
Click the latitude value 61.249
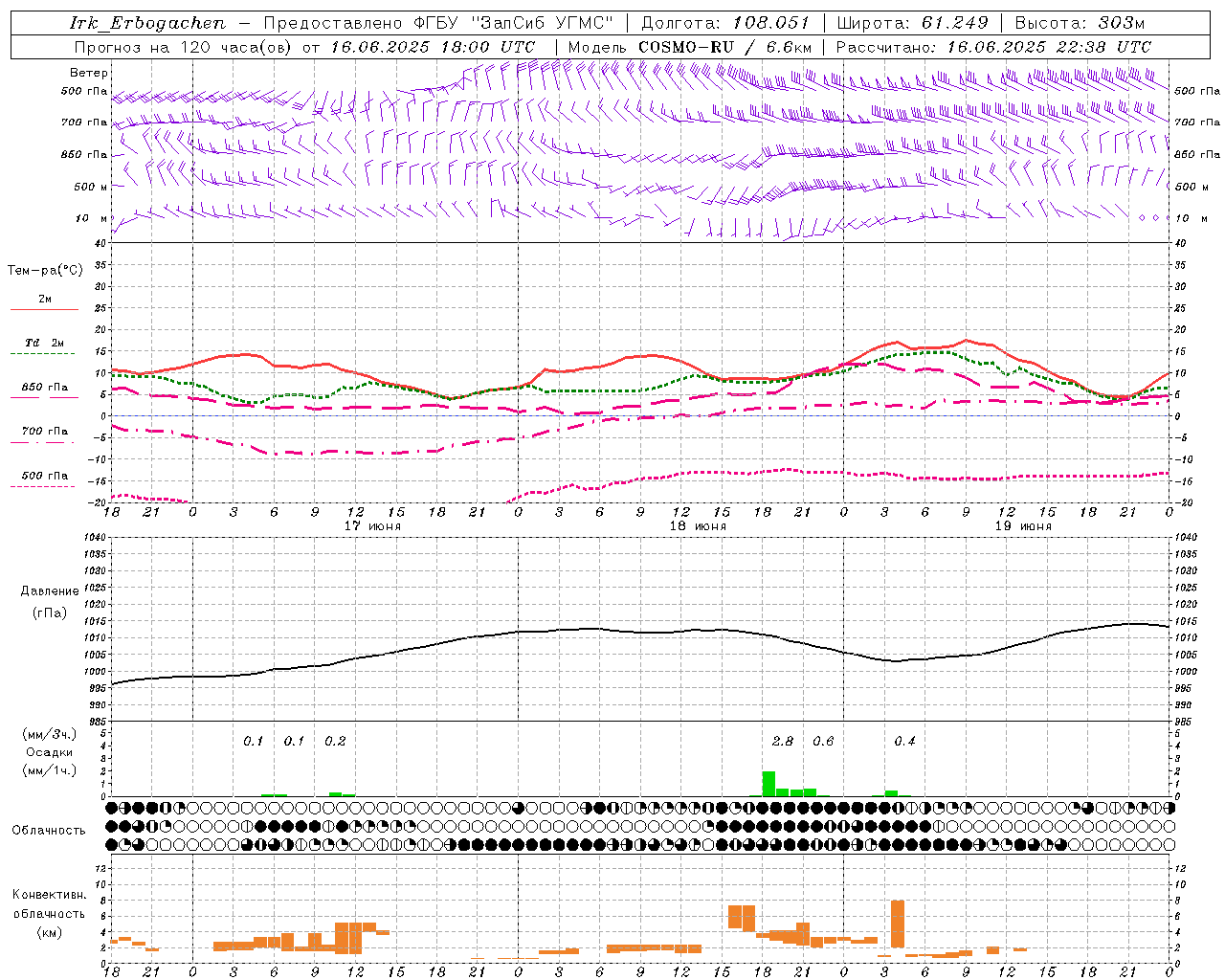955,23
